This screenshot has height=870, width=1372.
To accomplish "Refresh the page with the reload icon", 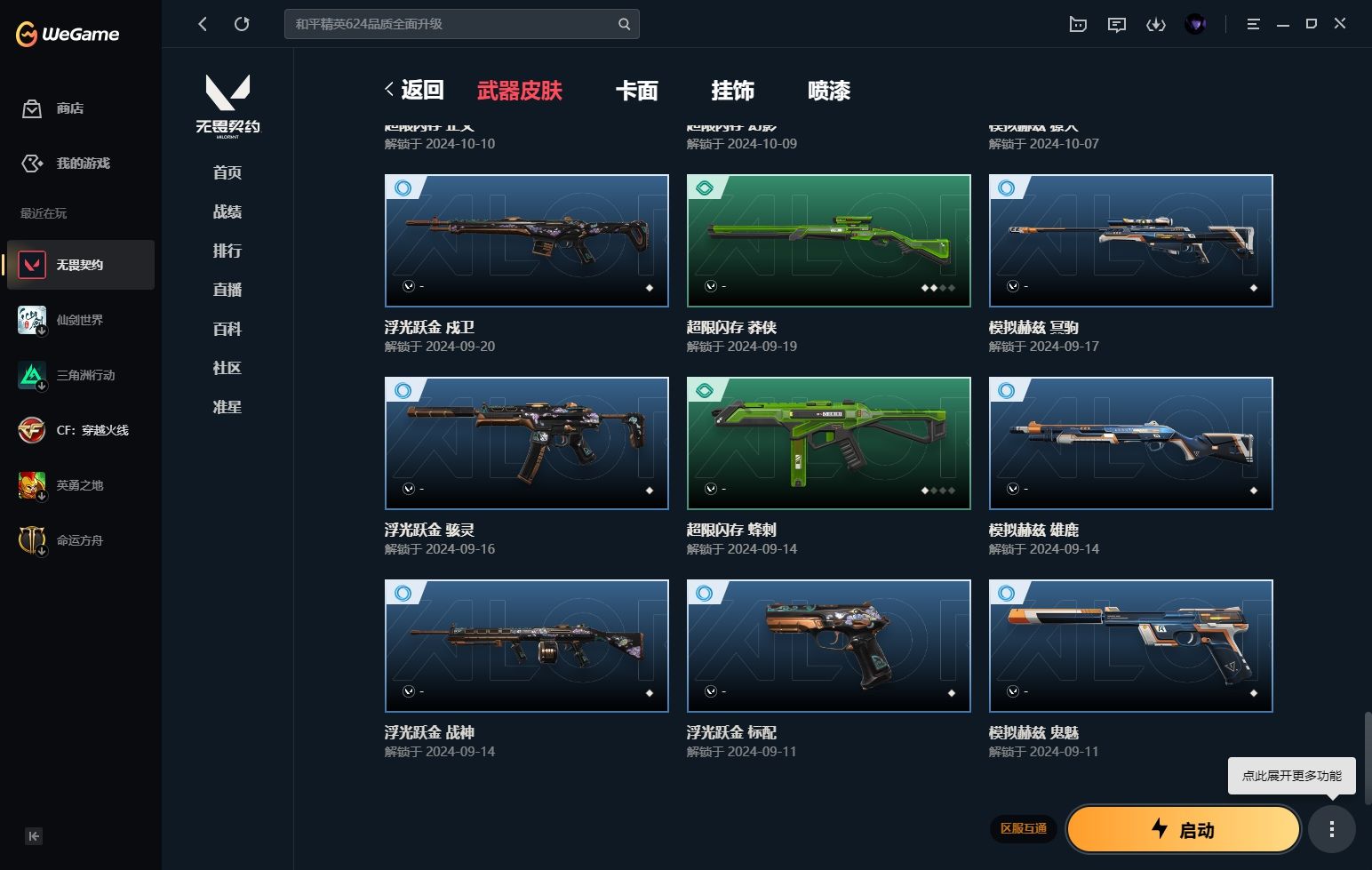I will pyautogui.click(x=242, y=24).
